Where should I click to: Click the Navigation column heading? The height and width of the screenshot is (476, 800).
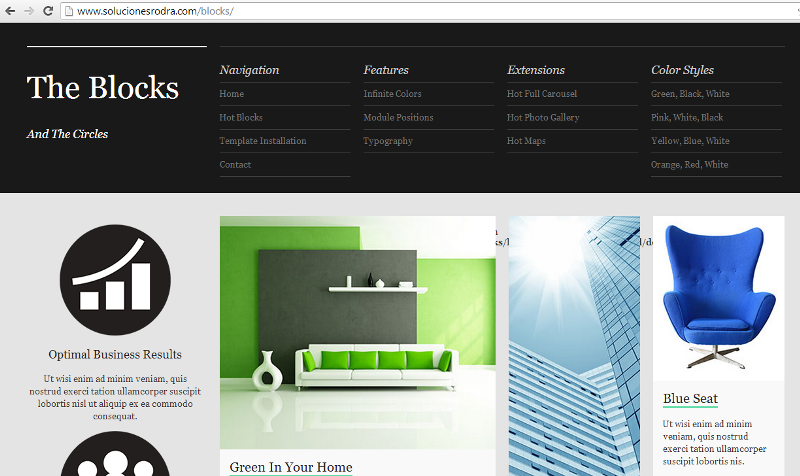click(x=249, y=70)
